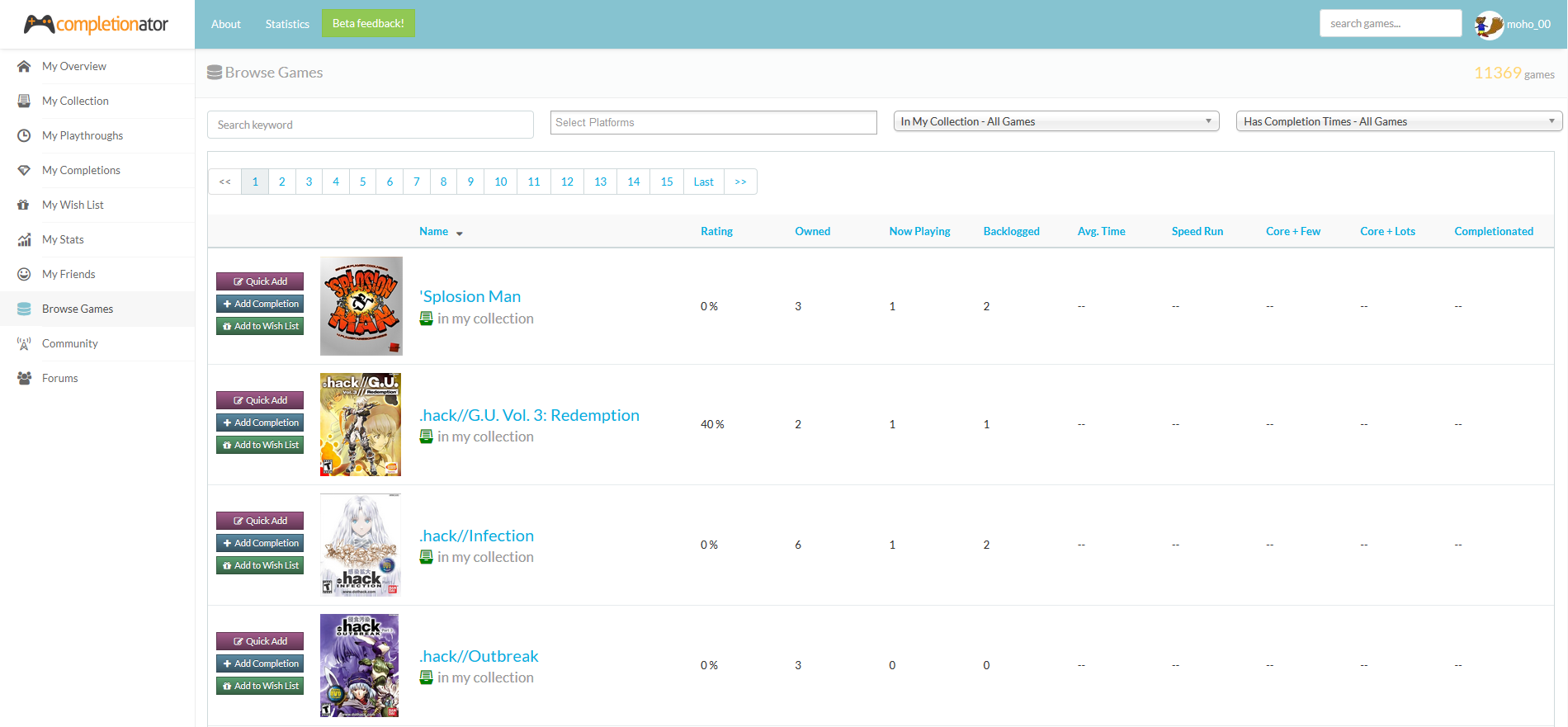1568x727 pixels.
Task: Open the 'Splosion Man game link
Action: point(470,296)
